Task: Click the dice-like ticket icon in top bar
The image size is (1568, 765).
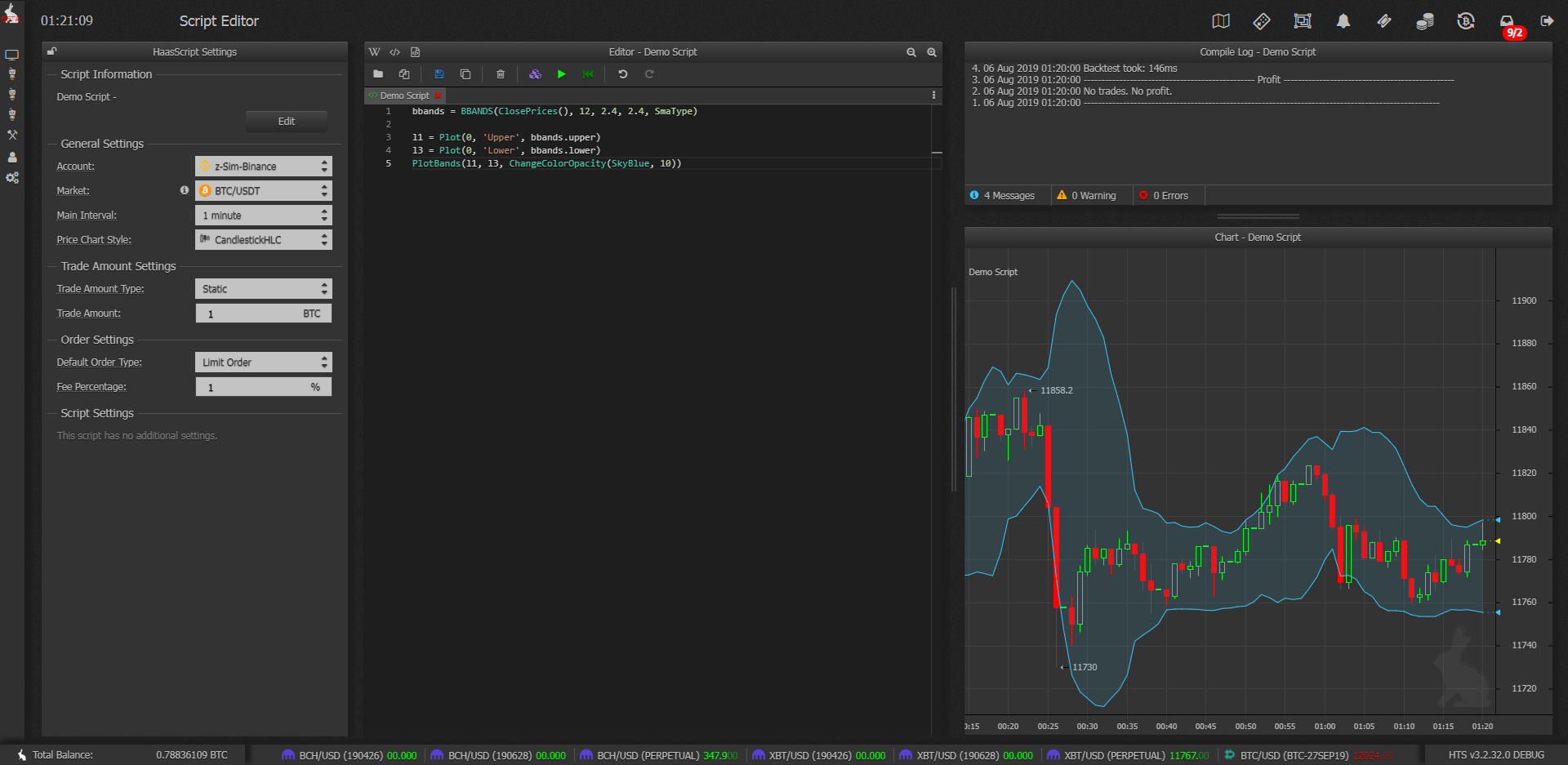Action: 1262,21
